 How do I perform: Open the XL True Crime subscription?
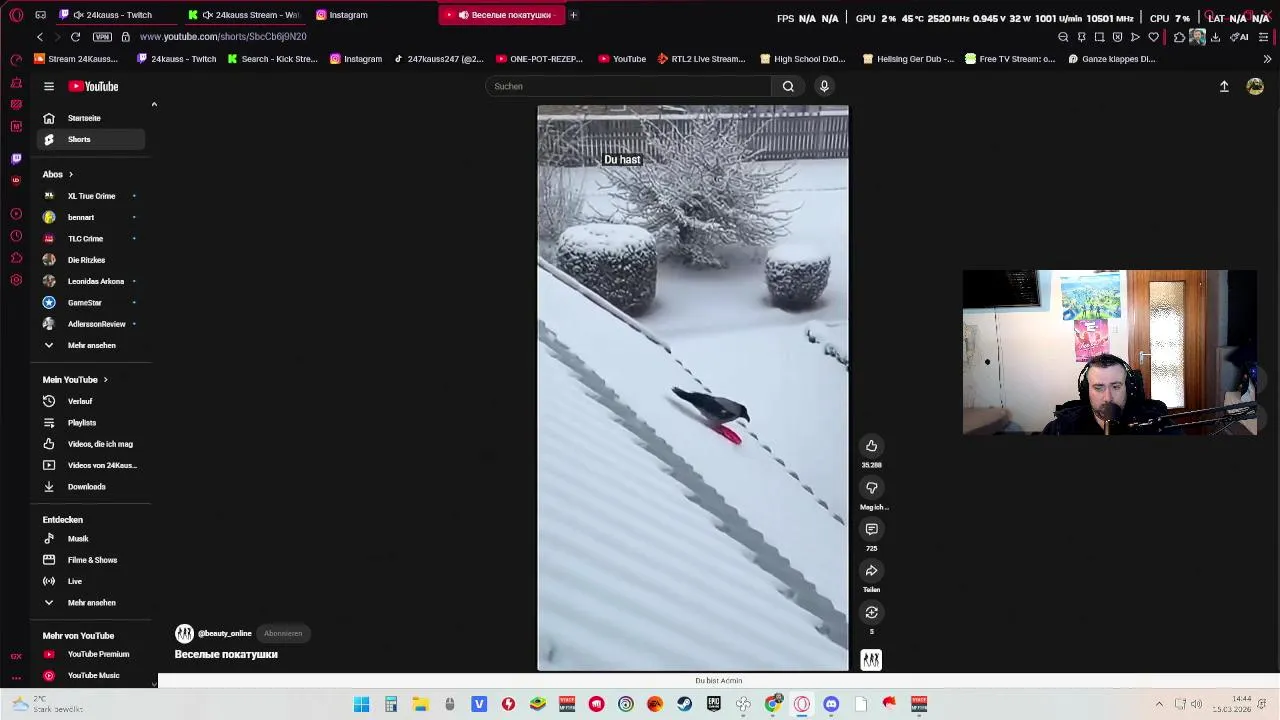tap(91, 196)
